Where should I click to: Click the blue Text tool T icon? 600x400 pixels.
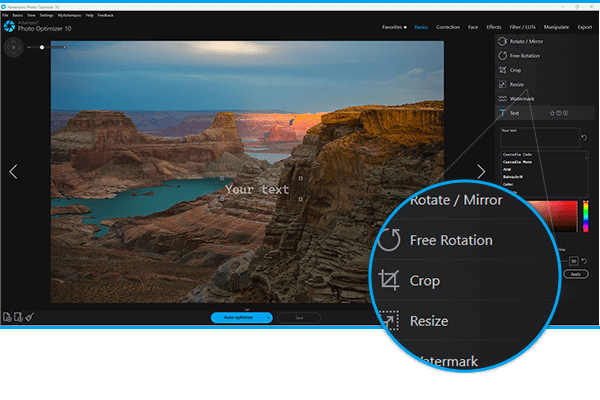point(502,113)
